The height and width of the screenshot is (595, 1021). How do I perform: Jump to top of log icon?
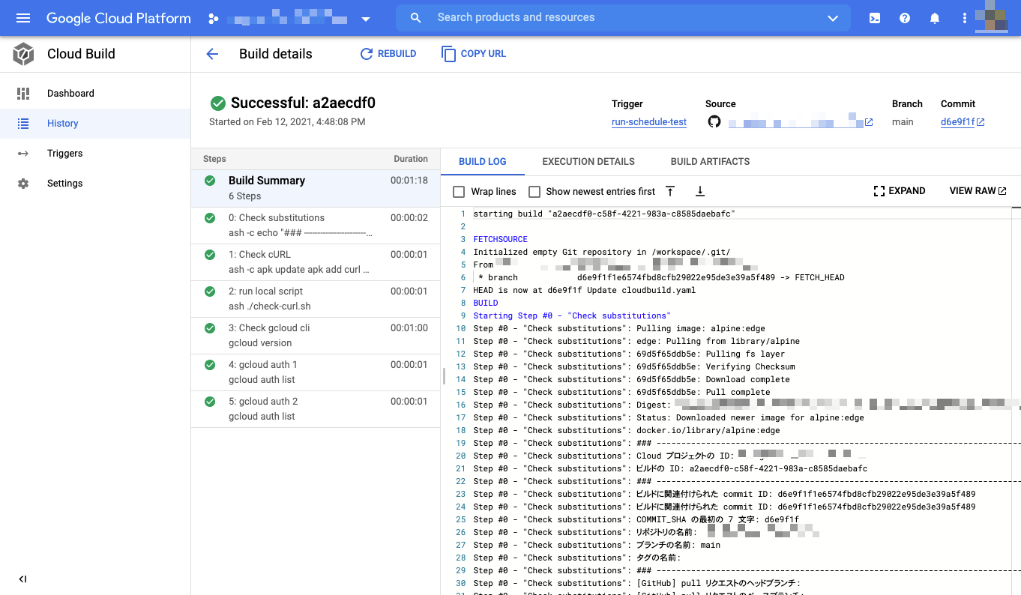click(670, 191)
